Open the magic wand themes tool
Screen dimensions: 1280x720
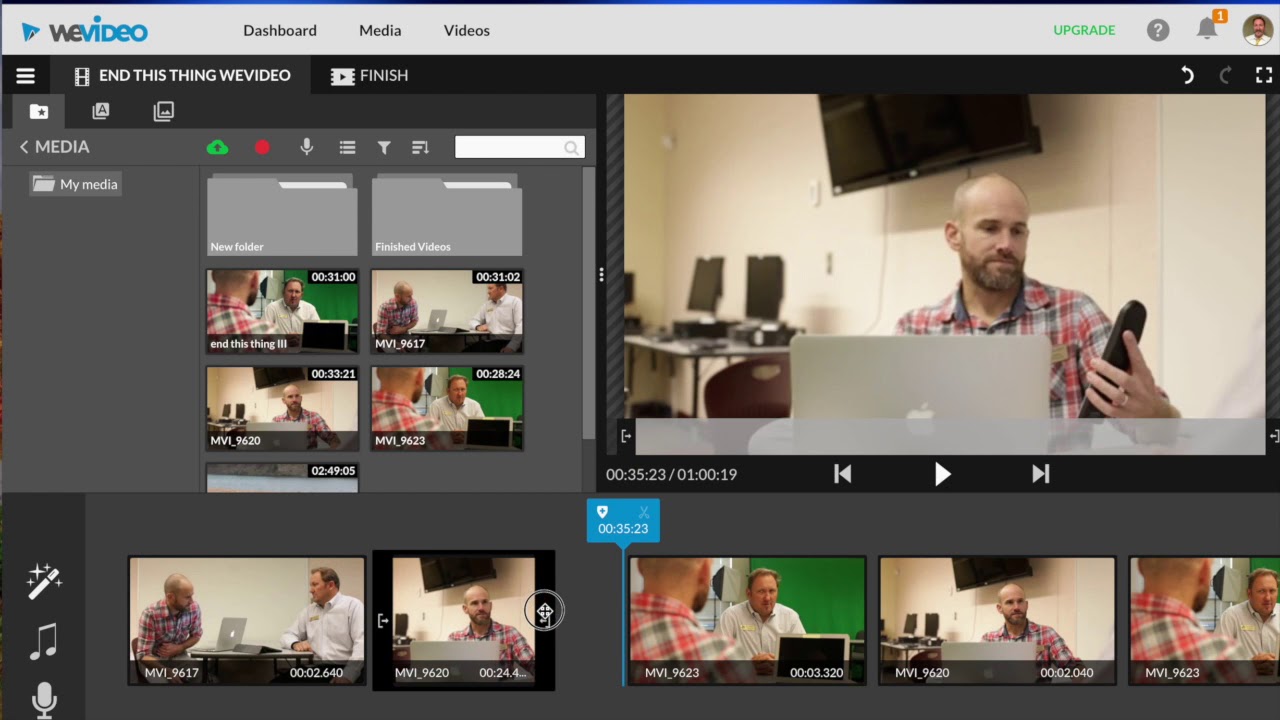point(44,582)
